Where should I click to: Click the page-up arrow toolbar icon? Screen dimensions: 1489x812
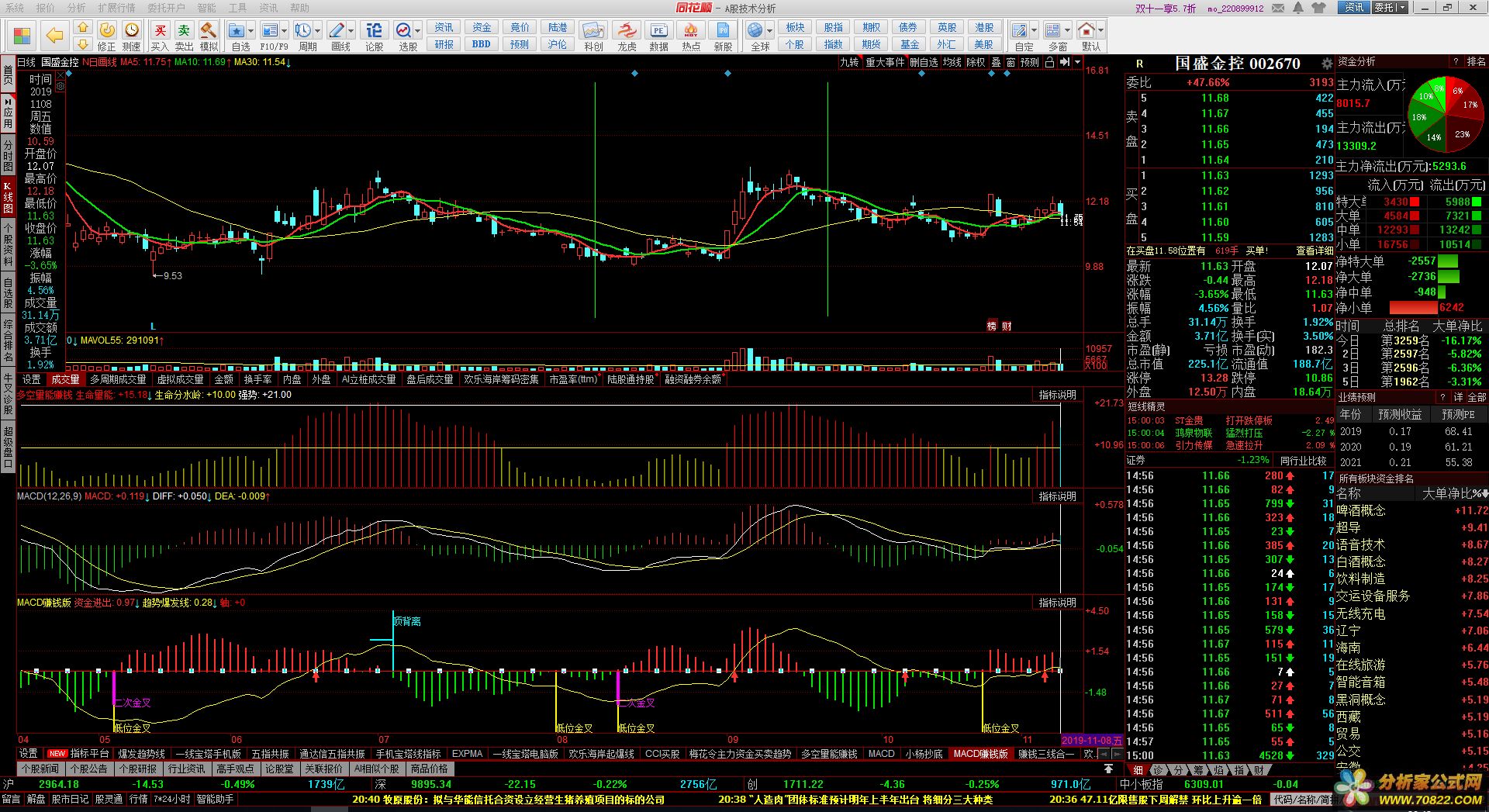[x=82, y=27]
